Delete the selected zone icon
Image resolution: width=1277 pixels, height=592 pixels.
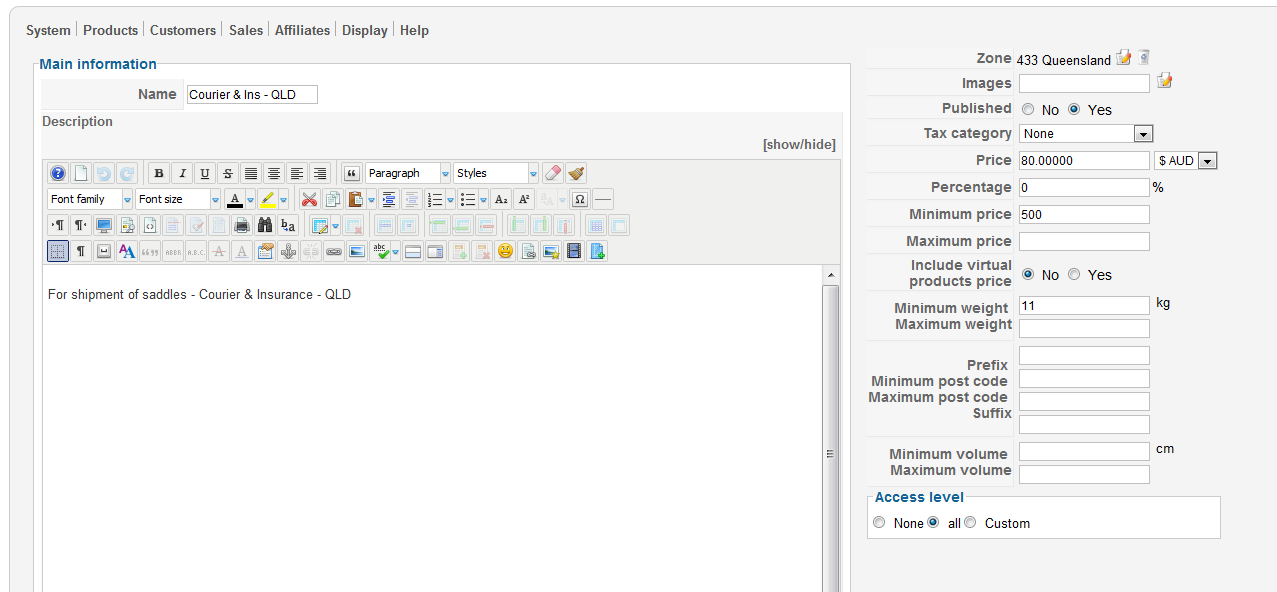click(x=1144, y=58)
